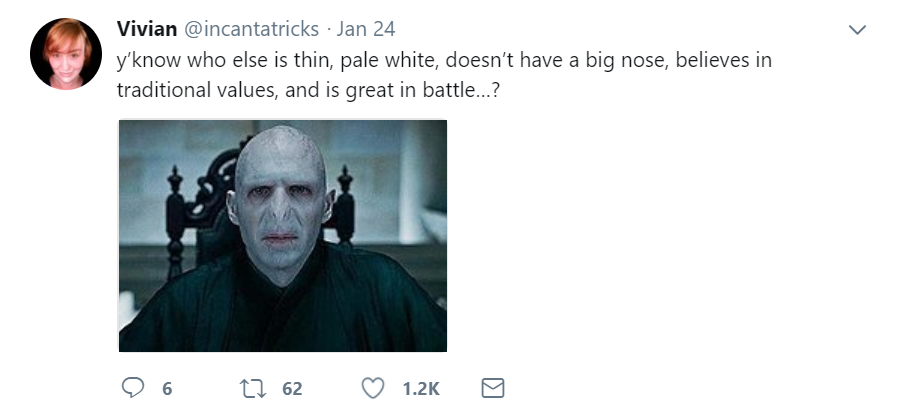This screenshot has height=412, width=900.
Task: Click the reply speech bubble icon
Action: click(x=133, y=388)
